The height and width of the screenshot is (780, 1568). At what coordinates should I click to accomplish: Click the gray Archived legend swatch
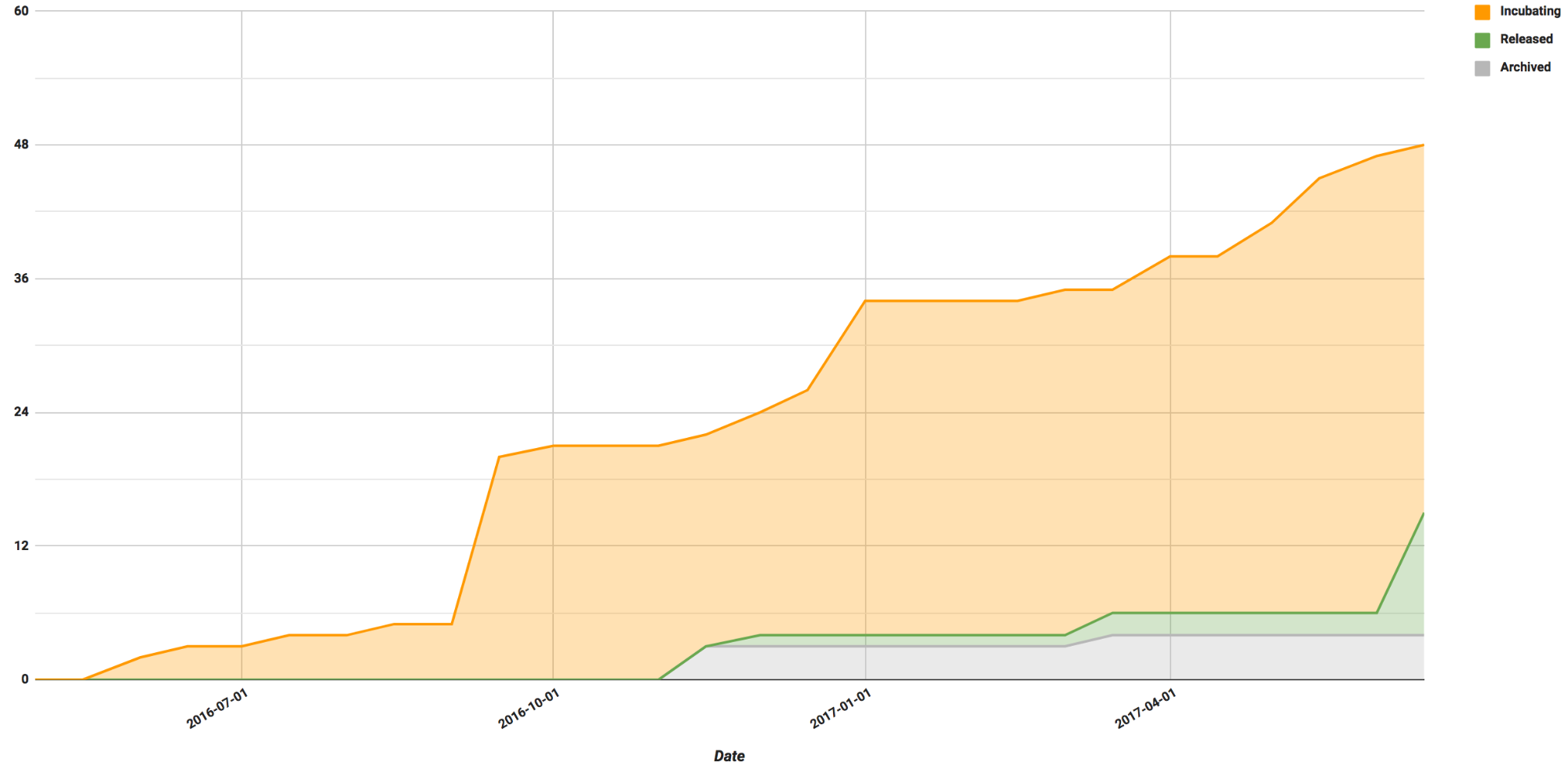(x=1482, y=68)
